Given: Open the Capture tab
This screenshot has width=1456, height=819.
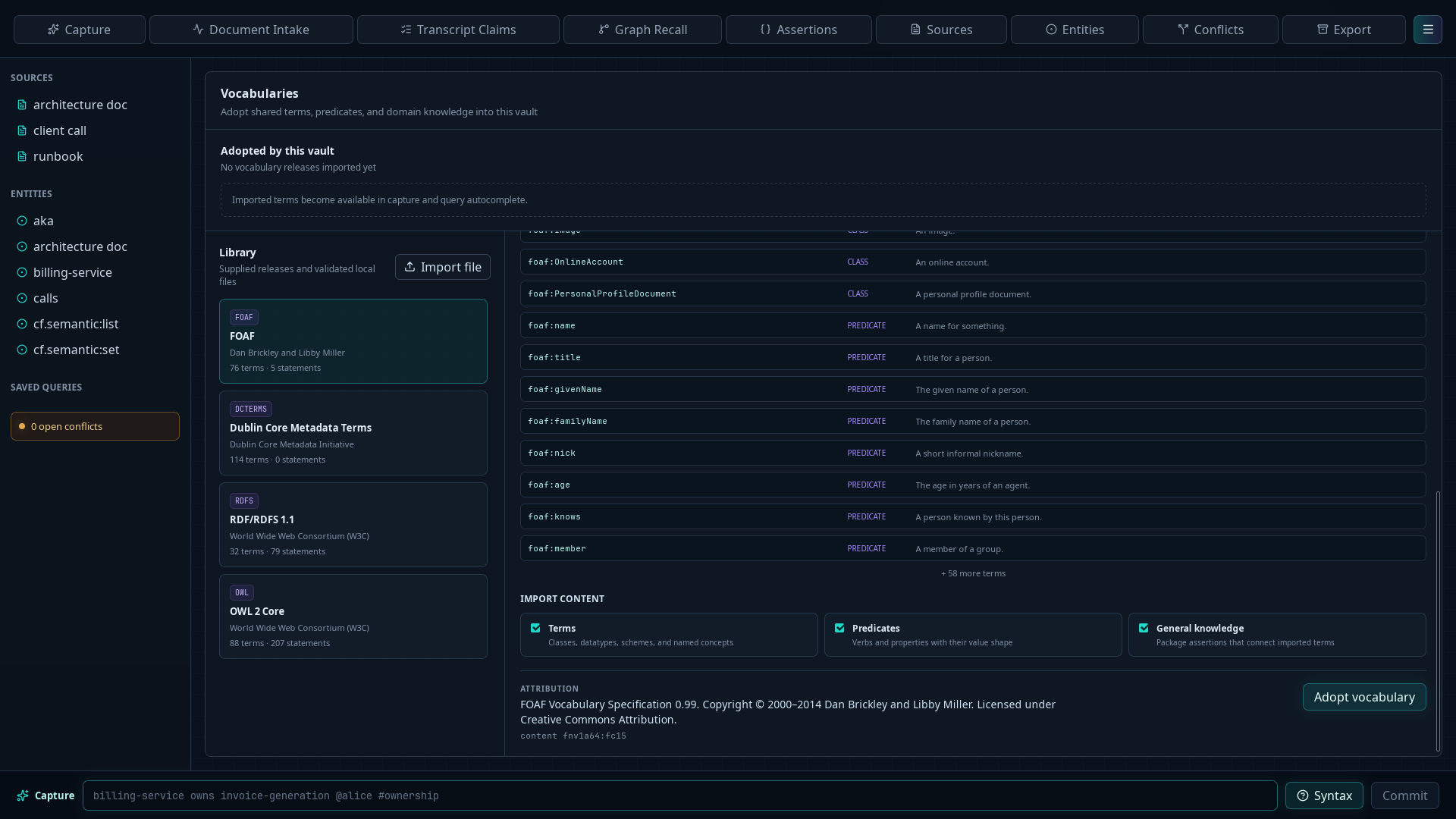Looking at the screenshot, I should [x=80, y=30].
